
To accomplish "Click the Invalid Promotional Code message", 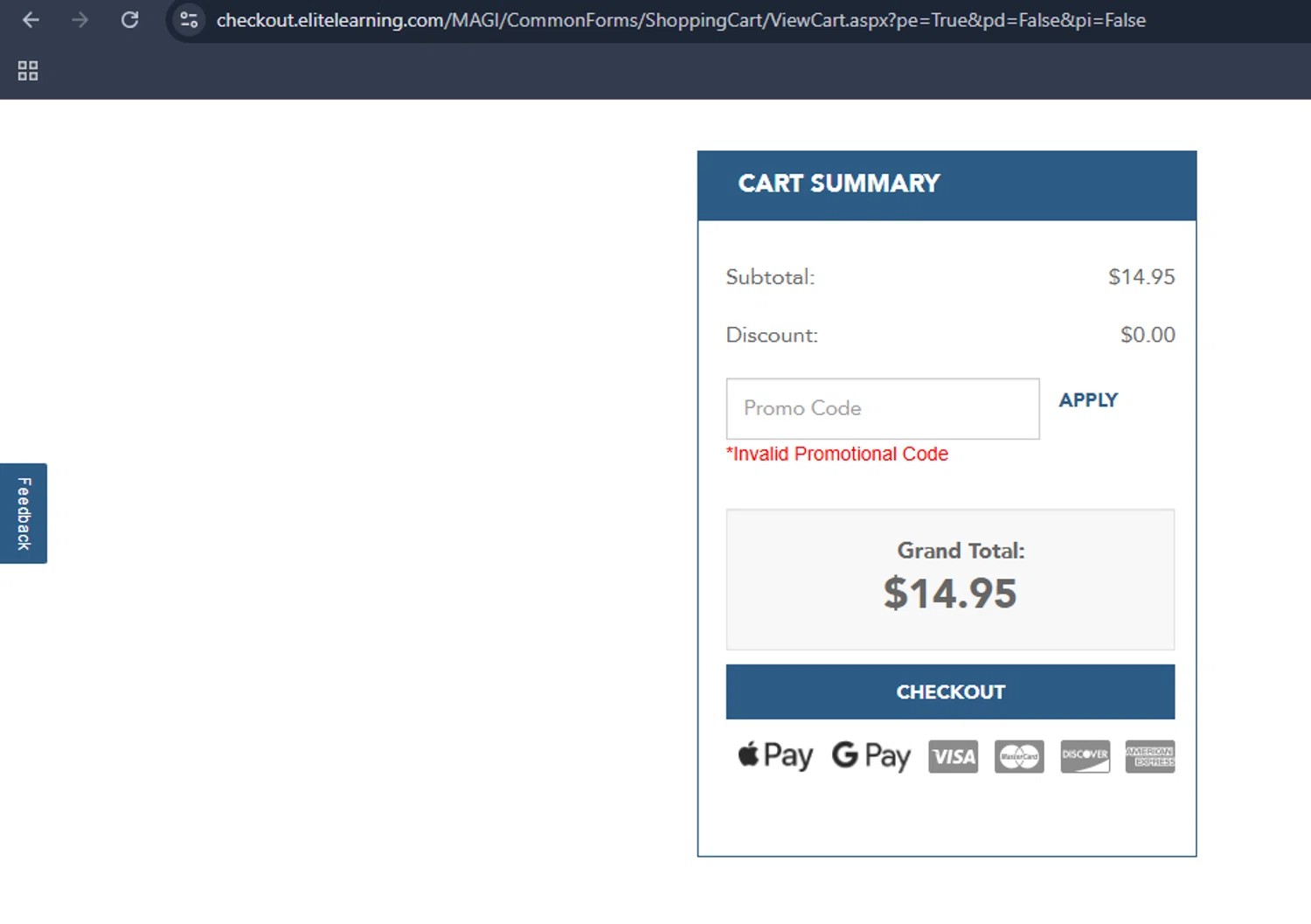I will pos(837,455).
